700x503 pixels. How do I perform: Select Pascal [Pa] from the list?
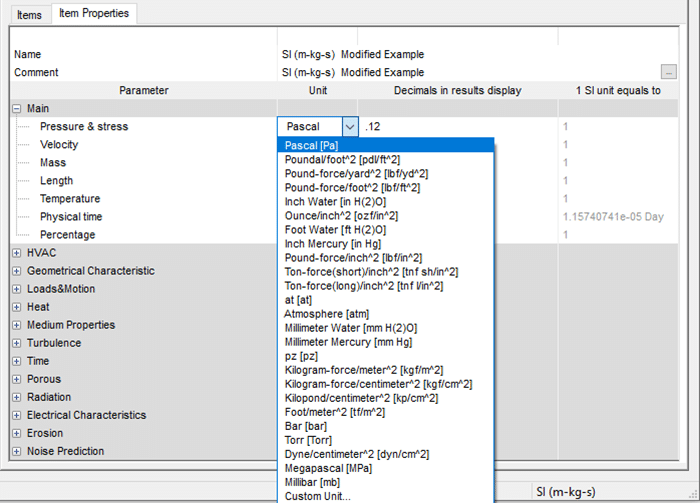click(386, 145)
